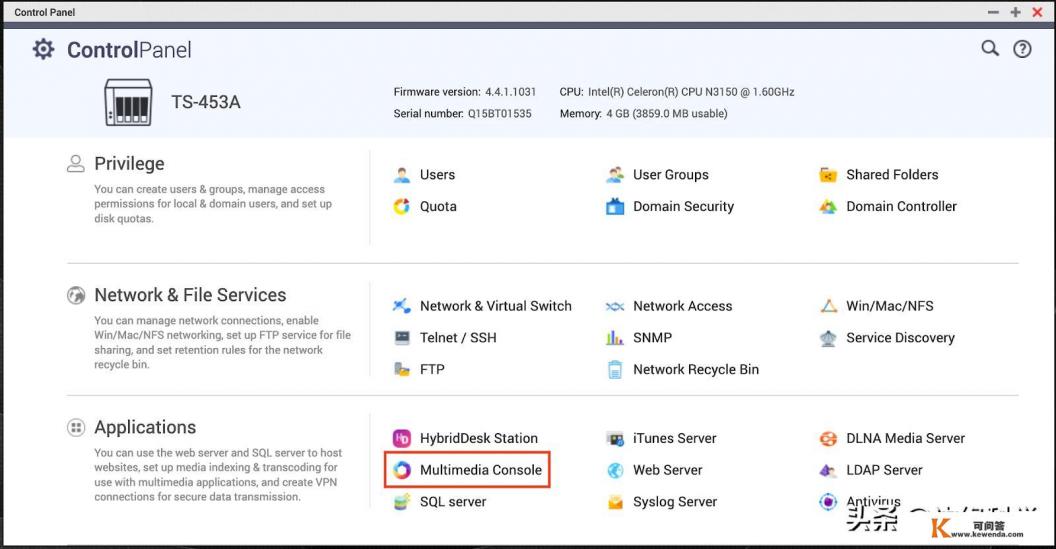Select Web Server label
Viewport: 1056px width, 549px height.
(667, 470)
